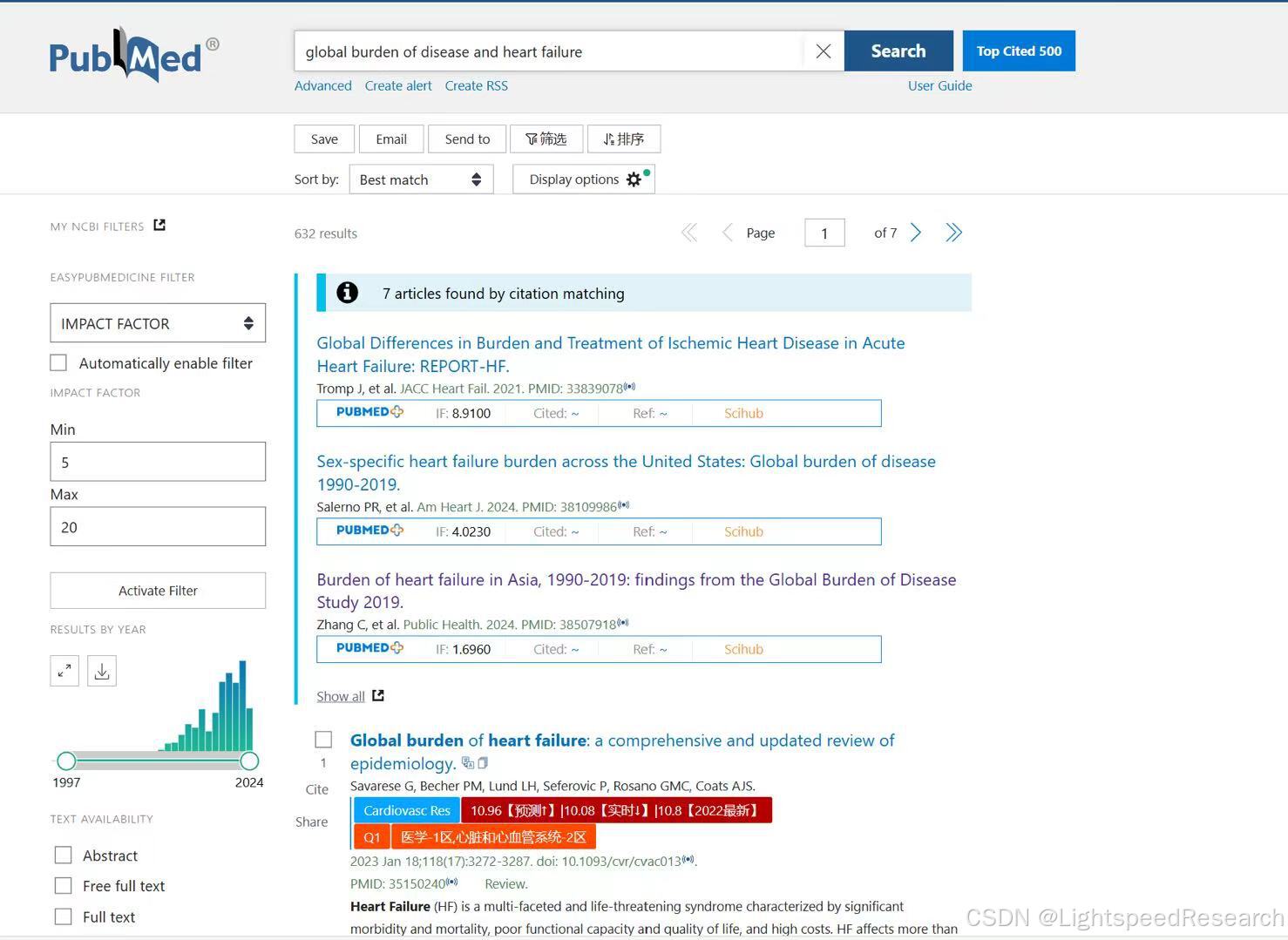Select the checkbox for result 1 article

click(323, 740)
